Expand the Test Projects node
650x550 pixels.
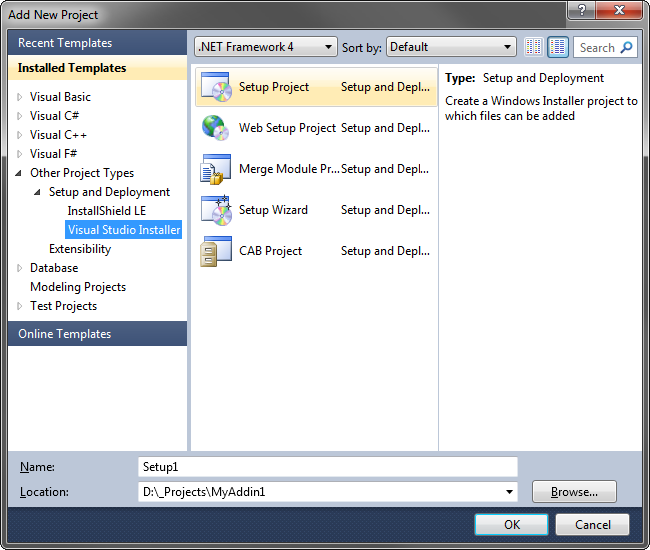click(19, 306)
